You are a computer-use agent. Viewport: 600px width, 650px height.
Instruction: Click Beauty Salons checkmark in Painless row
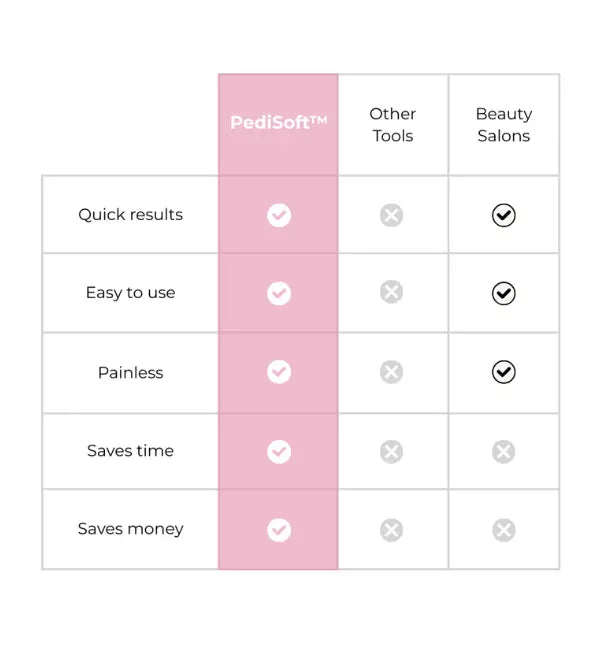click(x=504, y=372)
